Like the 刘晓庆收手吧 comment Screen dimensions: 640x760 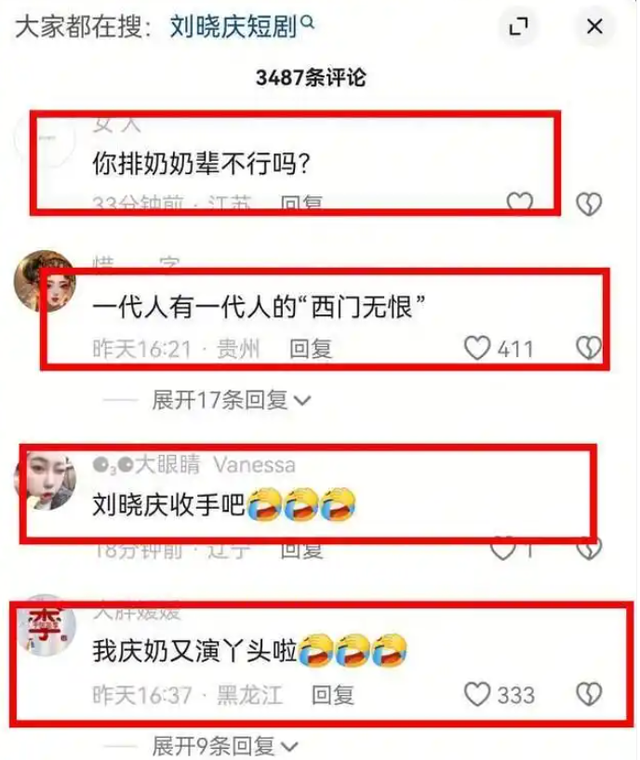(x=502, y=549)
